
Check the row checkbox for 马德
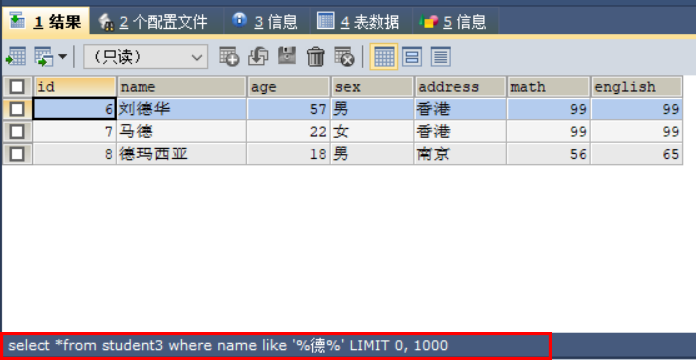(17, 132)
